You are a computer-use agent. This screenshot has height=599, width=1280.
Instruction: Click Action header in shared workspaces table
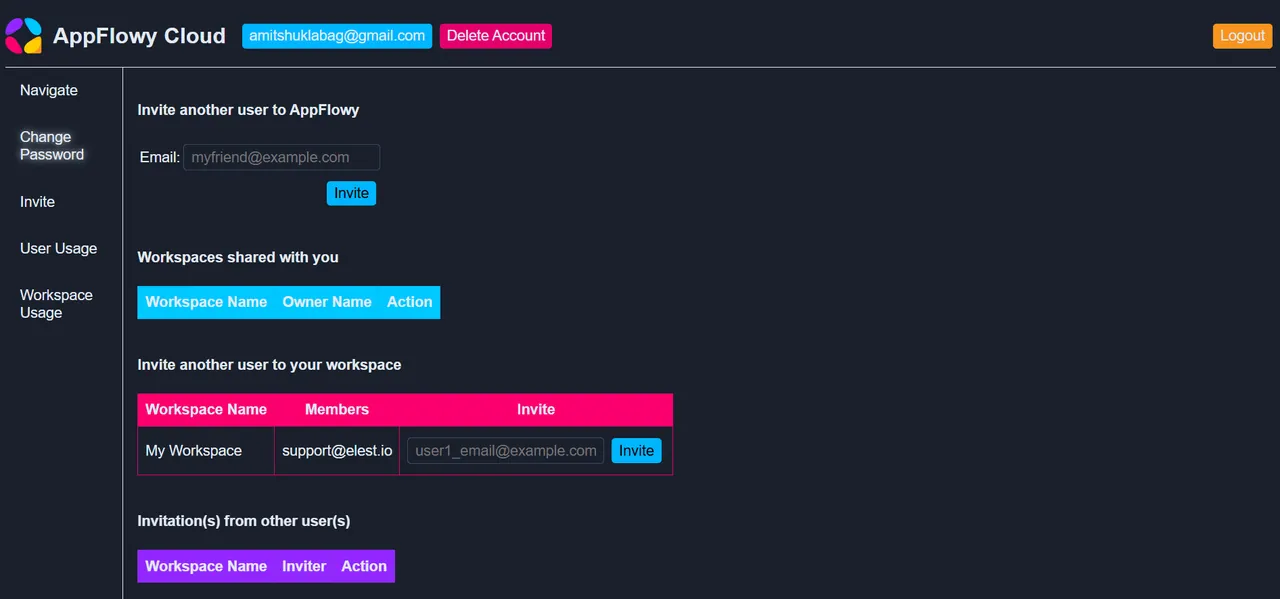pos(410,302)
